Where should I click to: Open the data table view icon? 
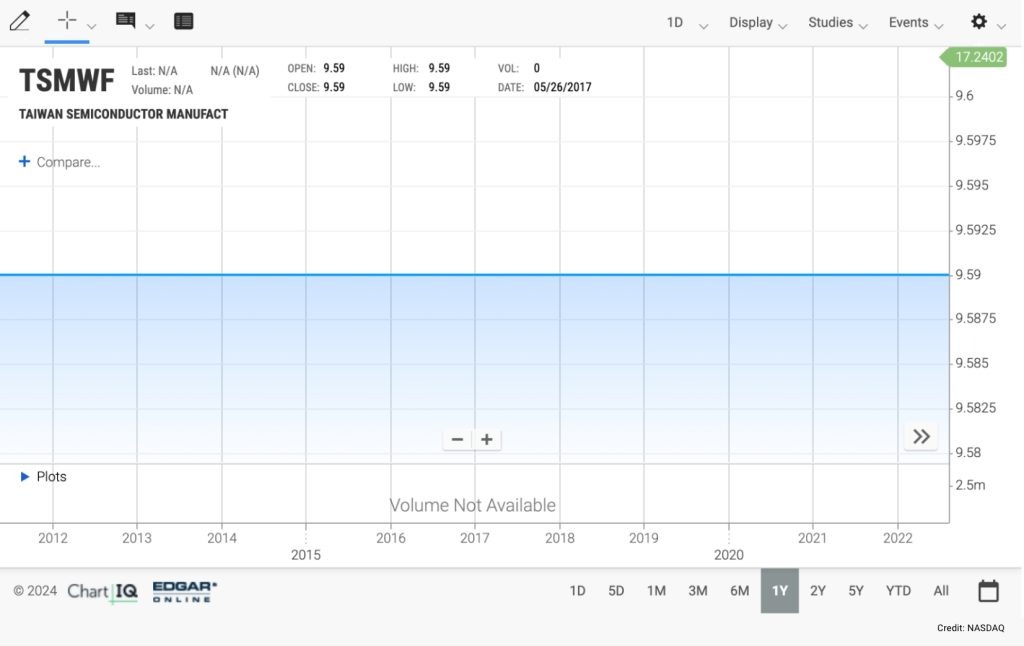183,21
